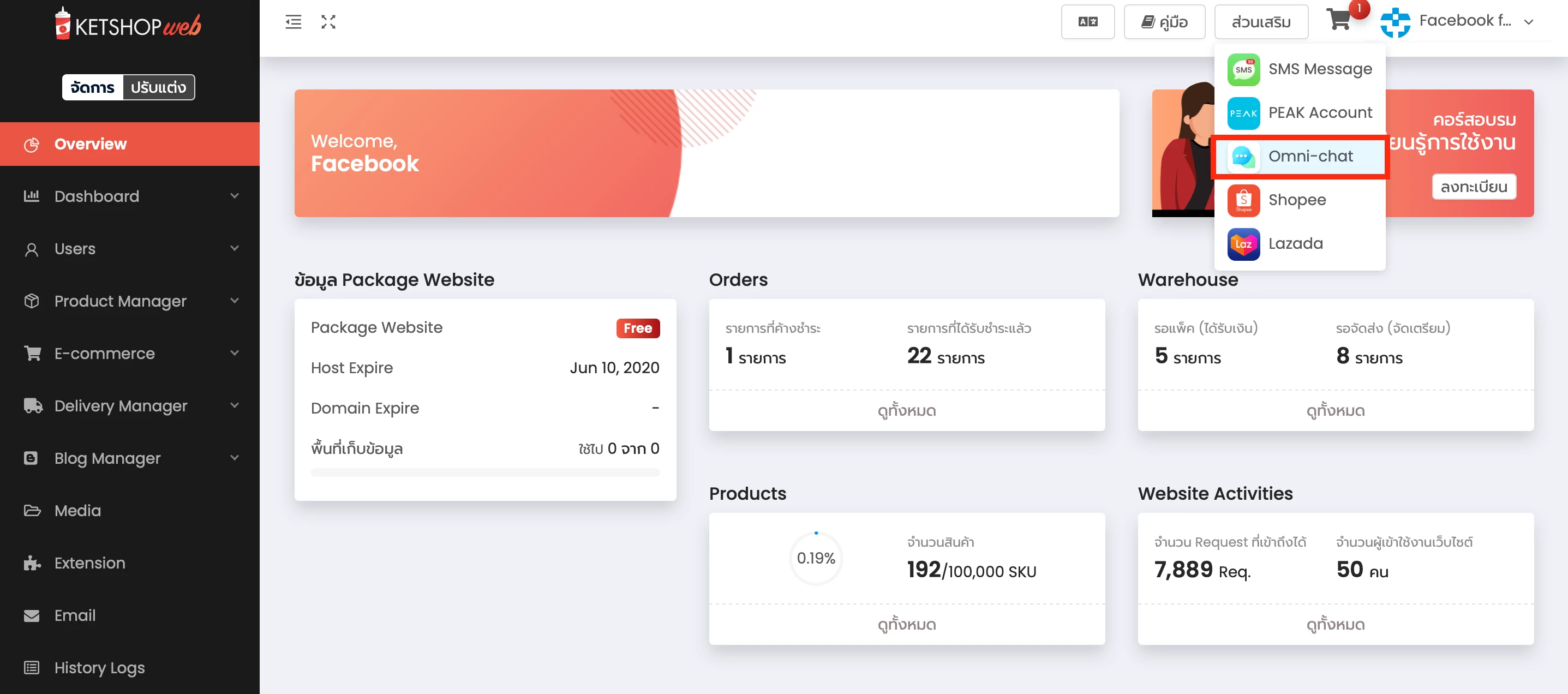
Task: Click the 0.19% circular progress indicator
Action: (x=816, y=558)
